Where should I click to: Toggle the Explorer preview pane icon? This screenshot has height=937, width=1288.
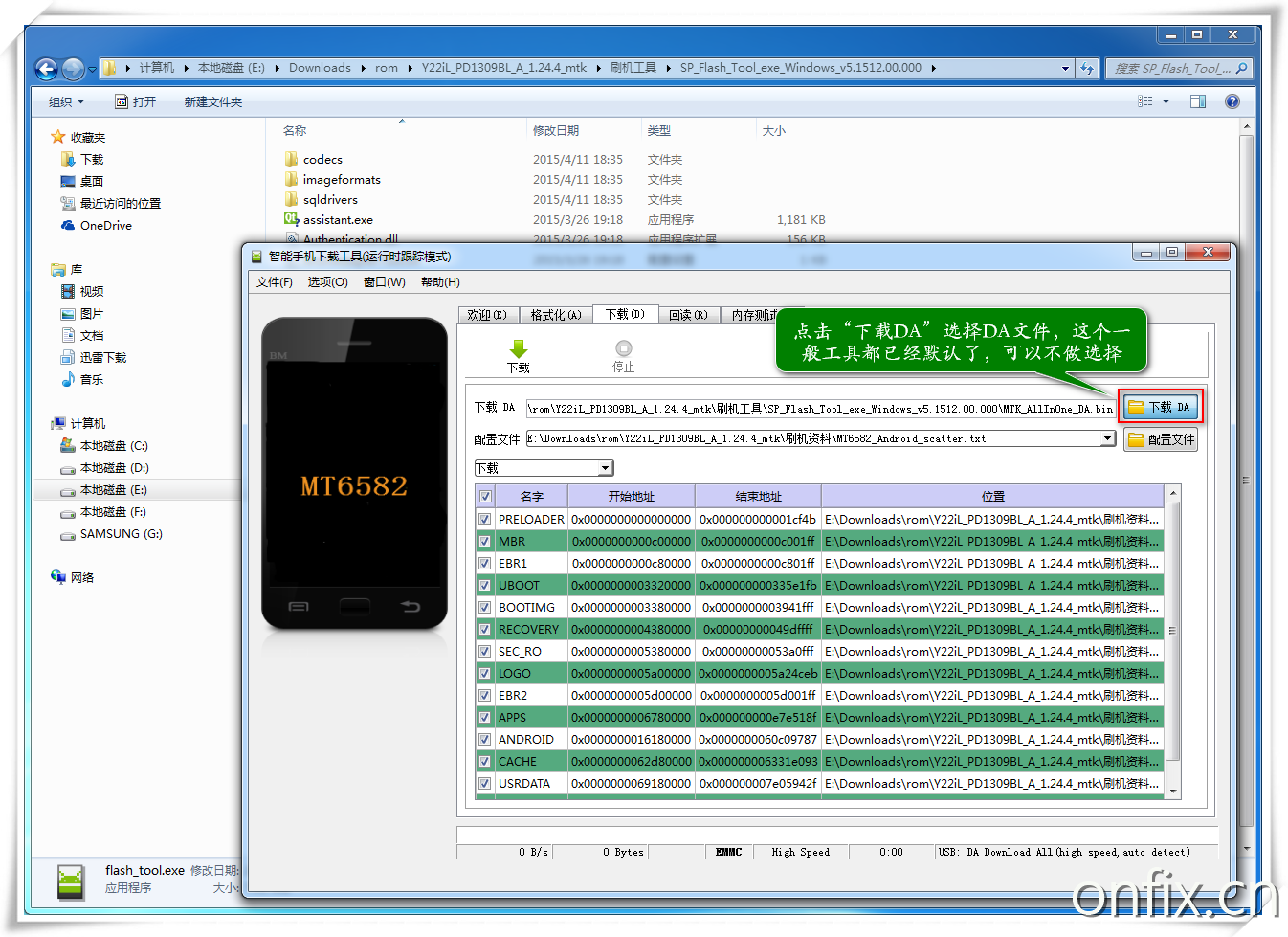coord(1197,101)
